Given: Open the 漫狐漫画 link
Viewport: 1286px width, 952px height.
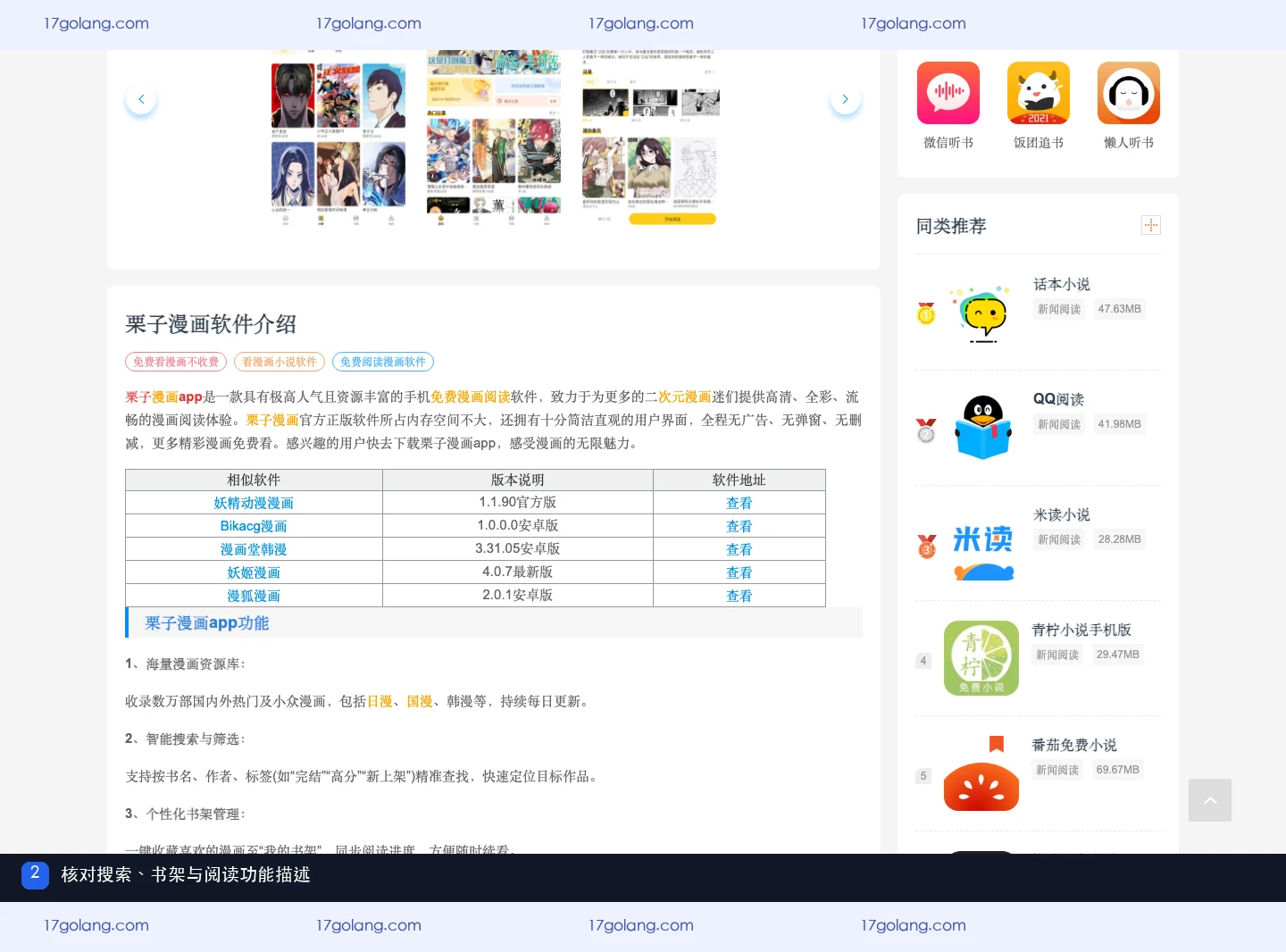Looking at the screenshot, I should (254, 596).
